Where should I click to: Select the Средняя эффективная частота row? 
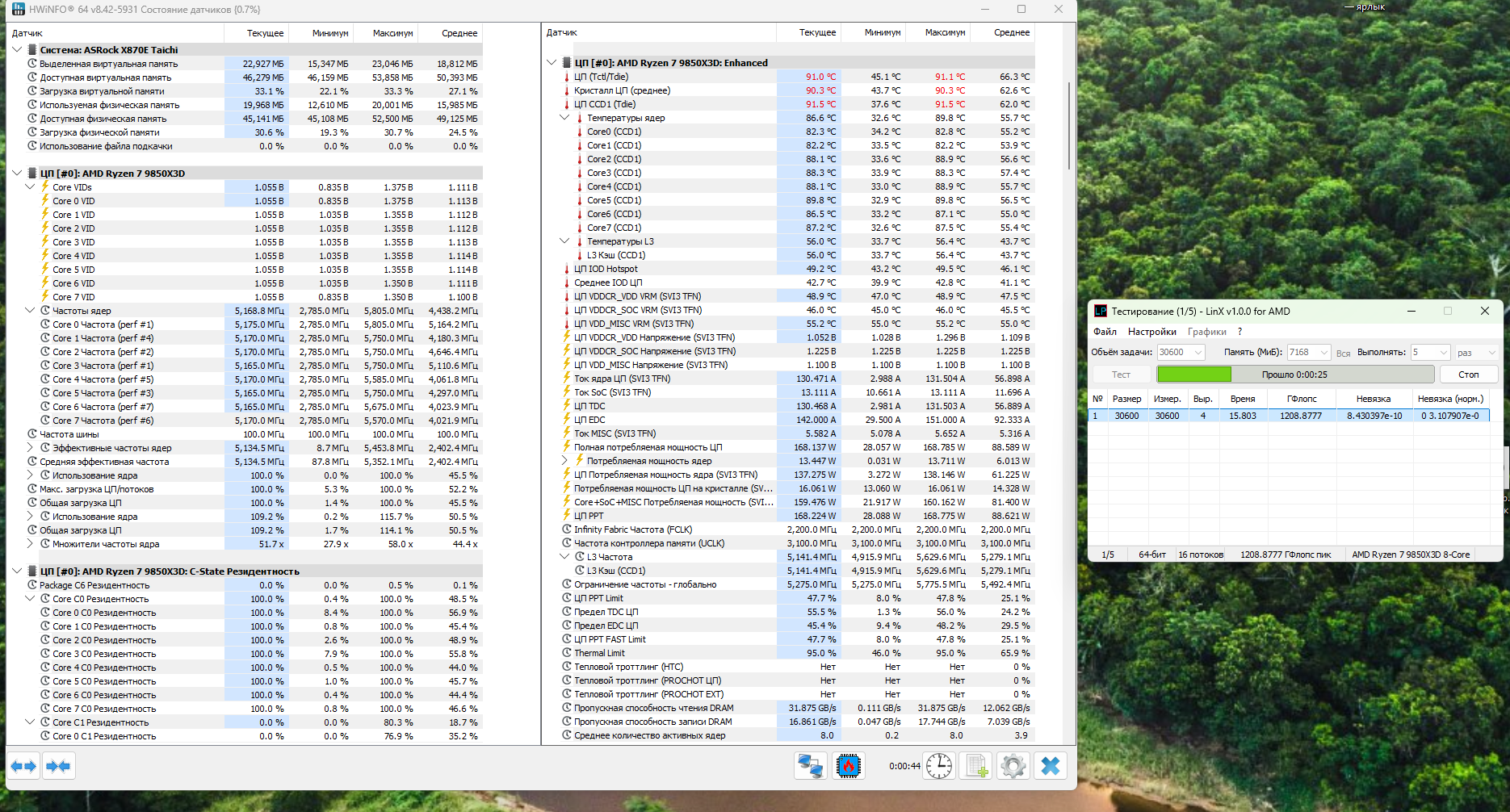245,461
